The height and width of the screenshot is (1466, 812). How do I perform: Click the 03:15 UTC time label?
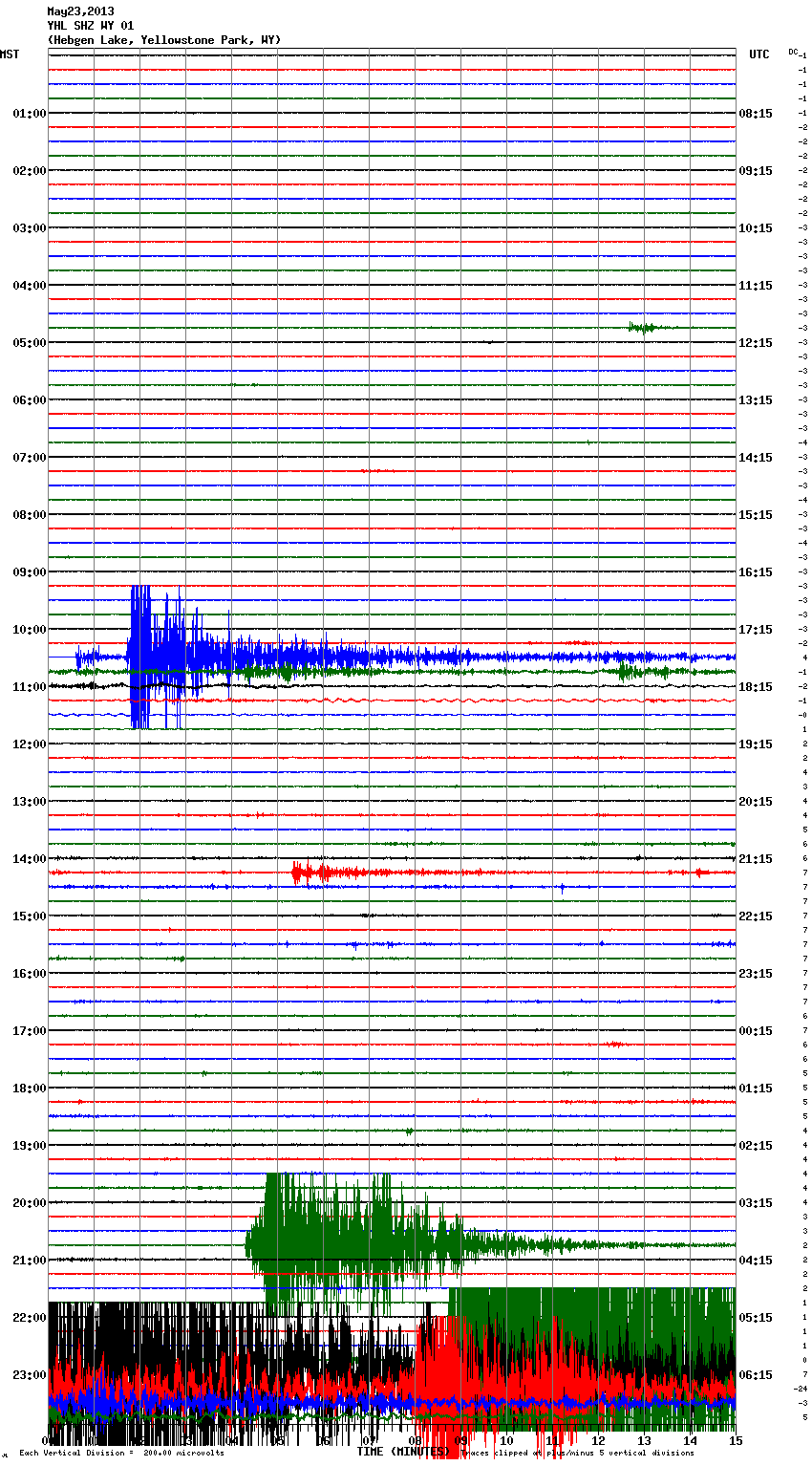click(756, 1203)
